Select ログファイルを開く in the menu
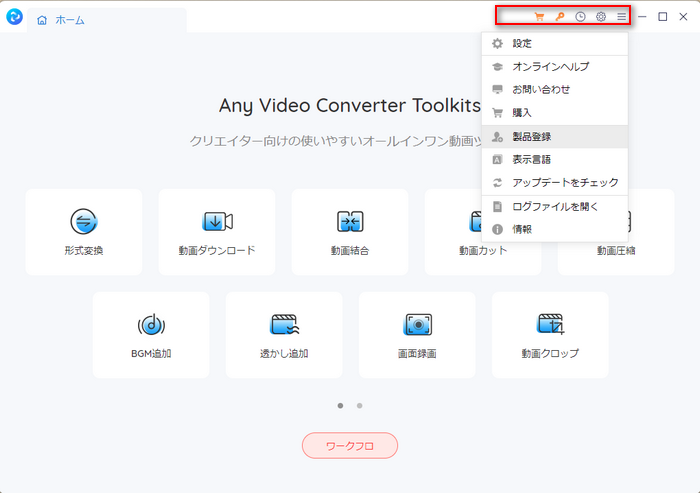700x493 pixels. [555, 207]
